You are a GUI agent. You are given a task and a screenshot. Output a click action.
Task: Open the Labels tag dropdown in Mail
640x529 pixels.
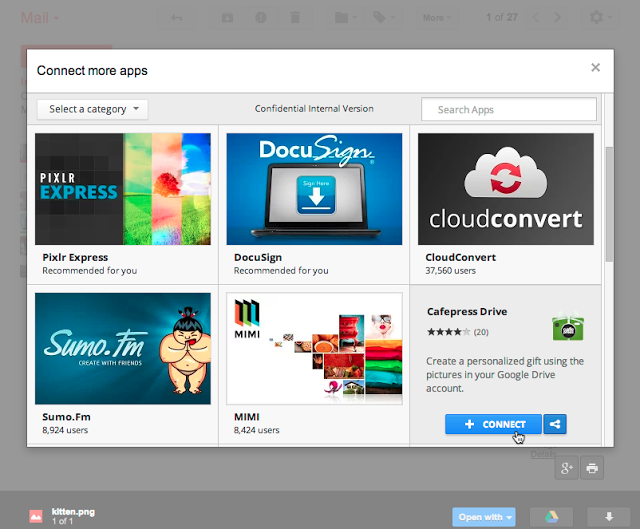(384, 18)
